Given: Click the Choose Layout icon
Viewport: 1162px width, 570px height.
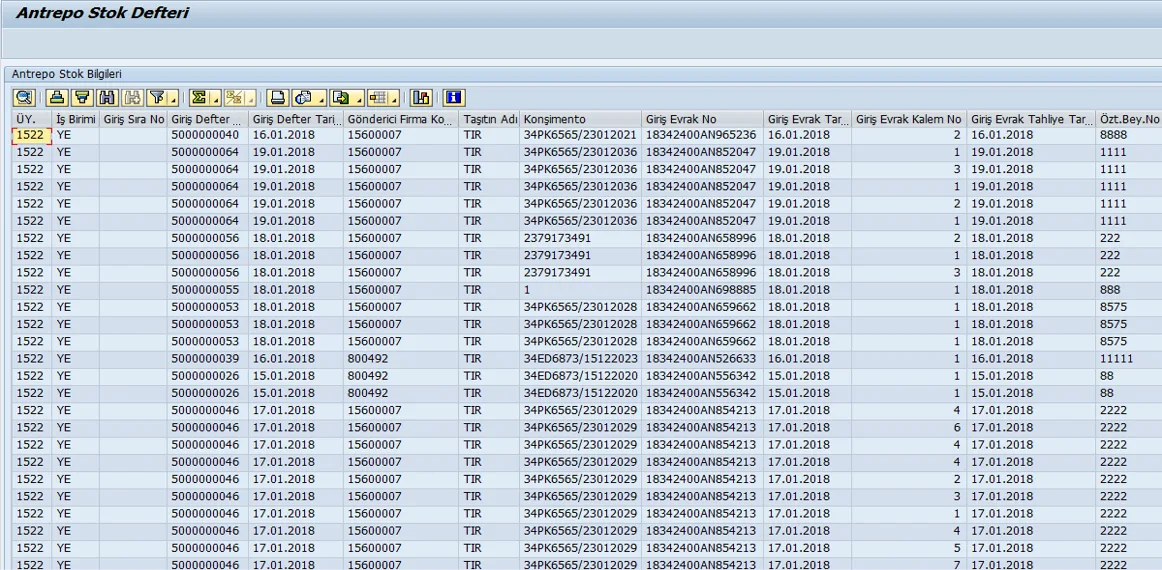Looking at the screenshot, I should click(379, 97).
